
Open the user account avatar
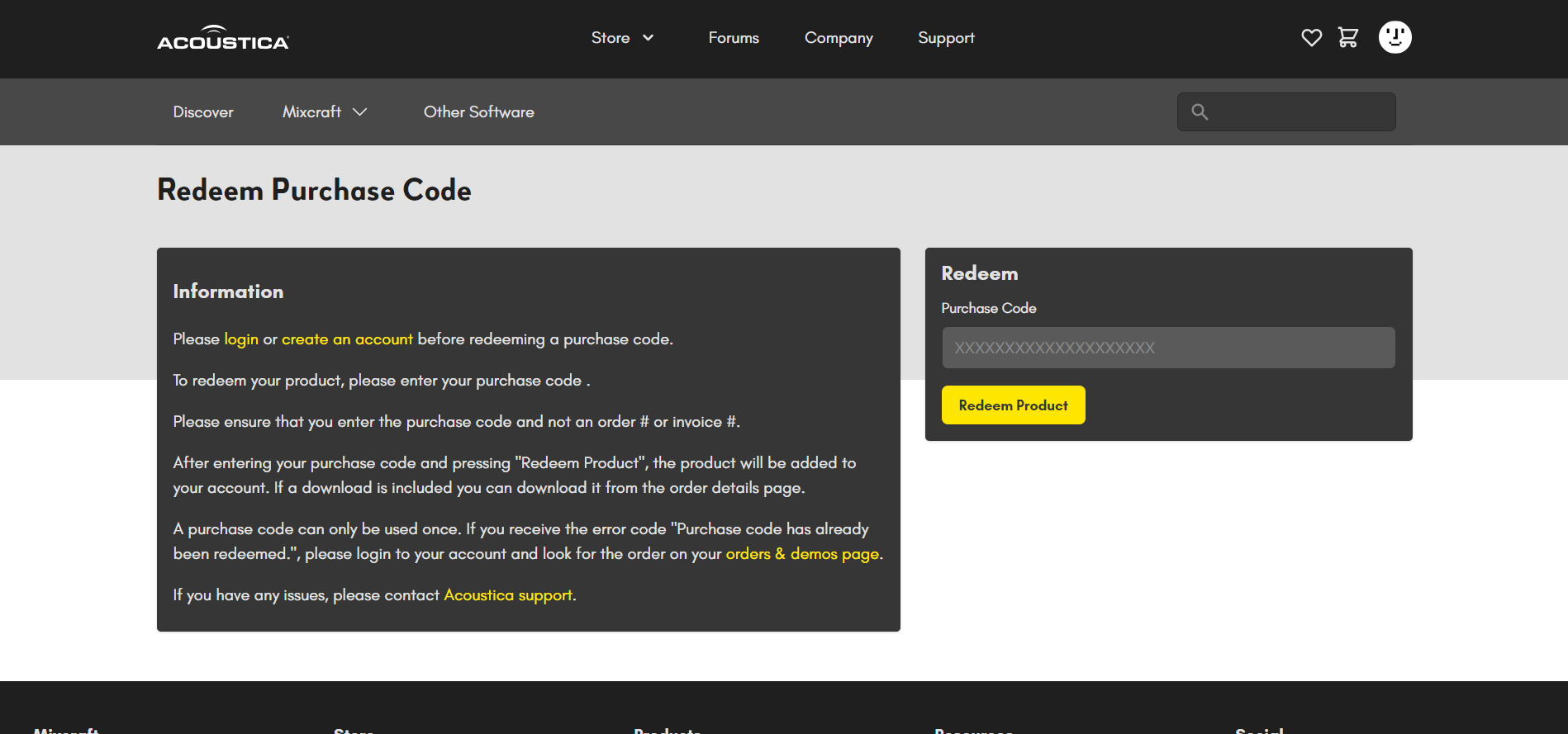pyautogui.click(x=1395, y=37)
